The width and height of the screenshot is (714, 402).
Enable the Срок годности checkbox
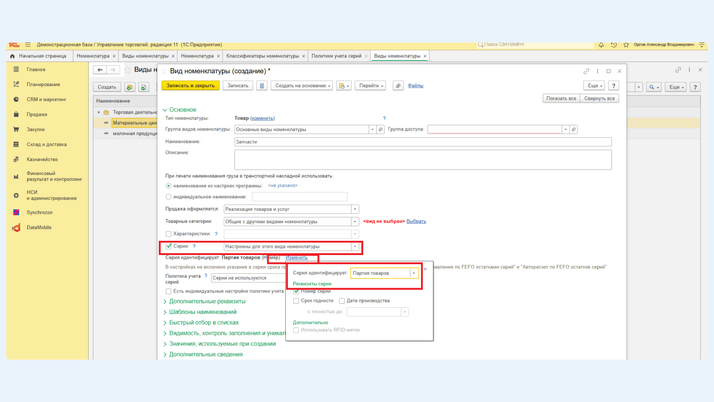click(296, 301)
